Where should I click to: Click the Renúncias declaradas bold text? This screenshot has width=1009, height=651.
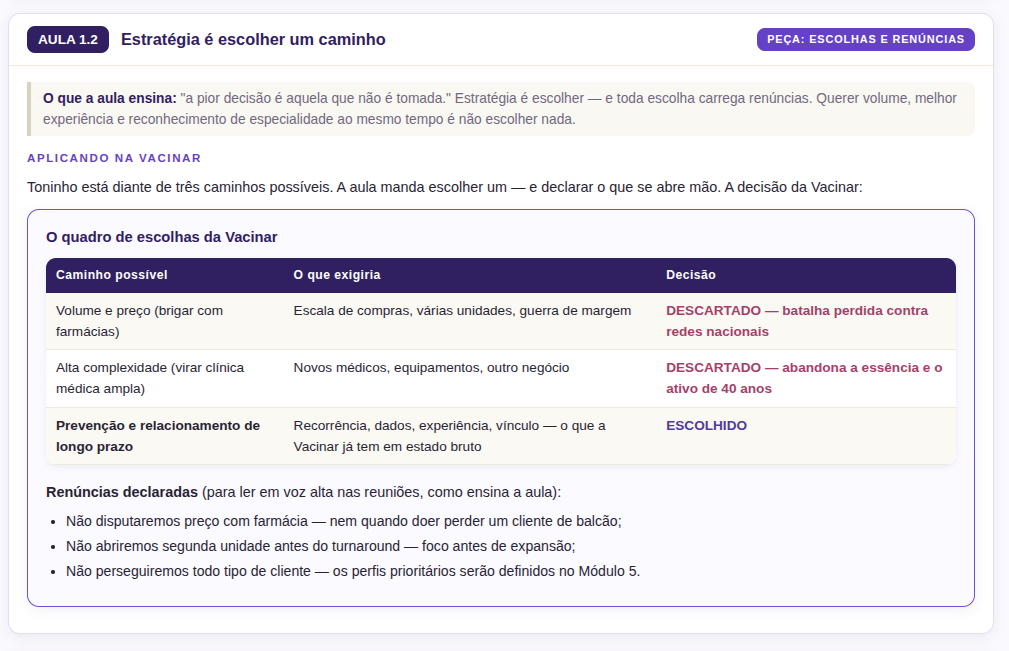(122, 492)
